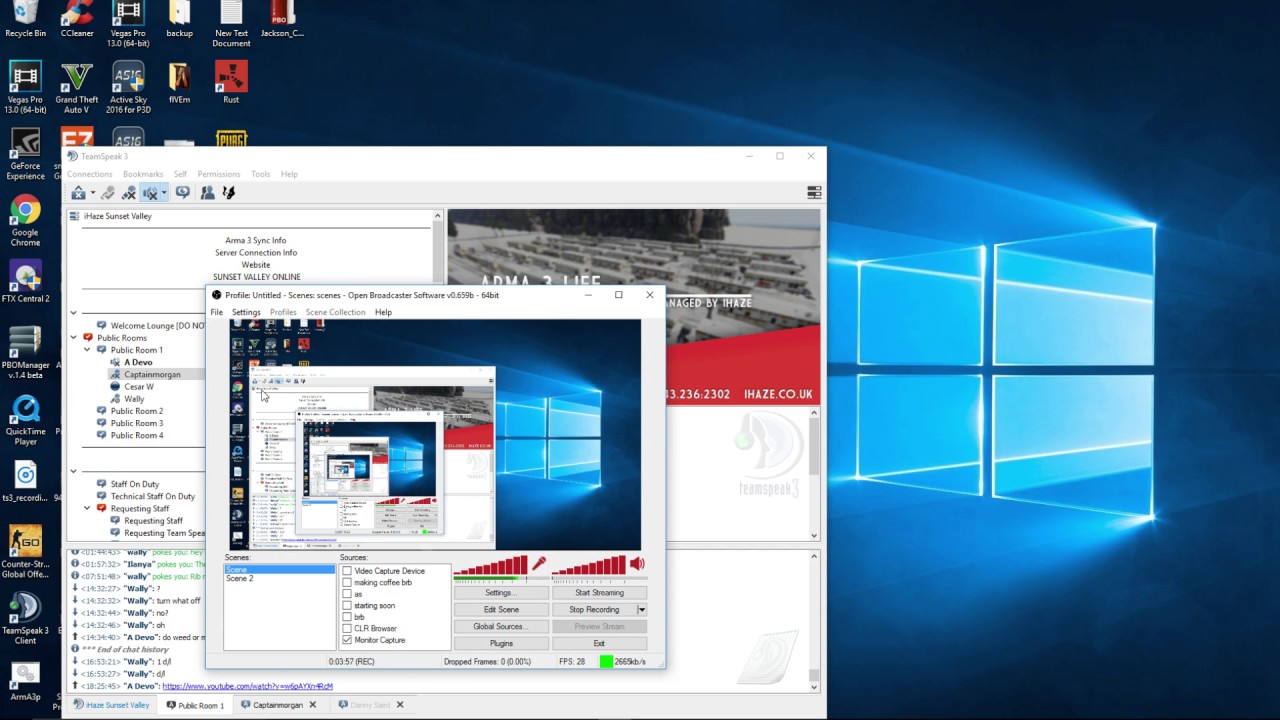Open the OBS Help menu

383,312
